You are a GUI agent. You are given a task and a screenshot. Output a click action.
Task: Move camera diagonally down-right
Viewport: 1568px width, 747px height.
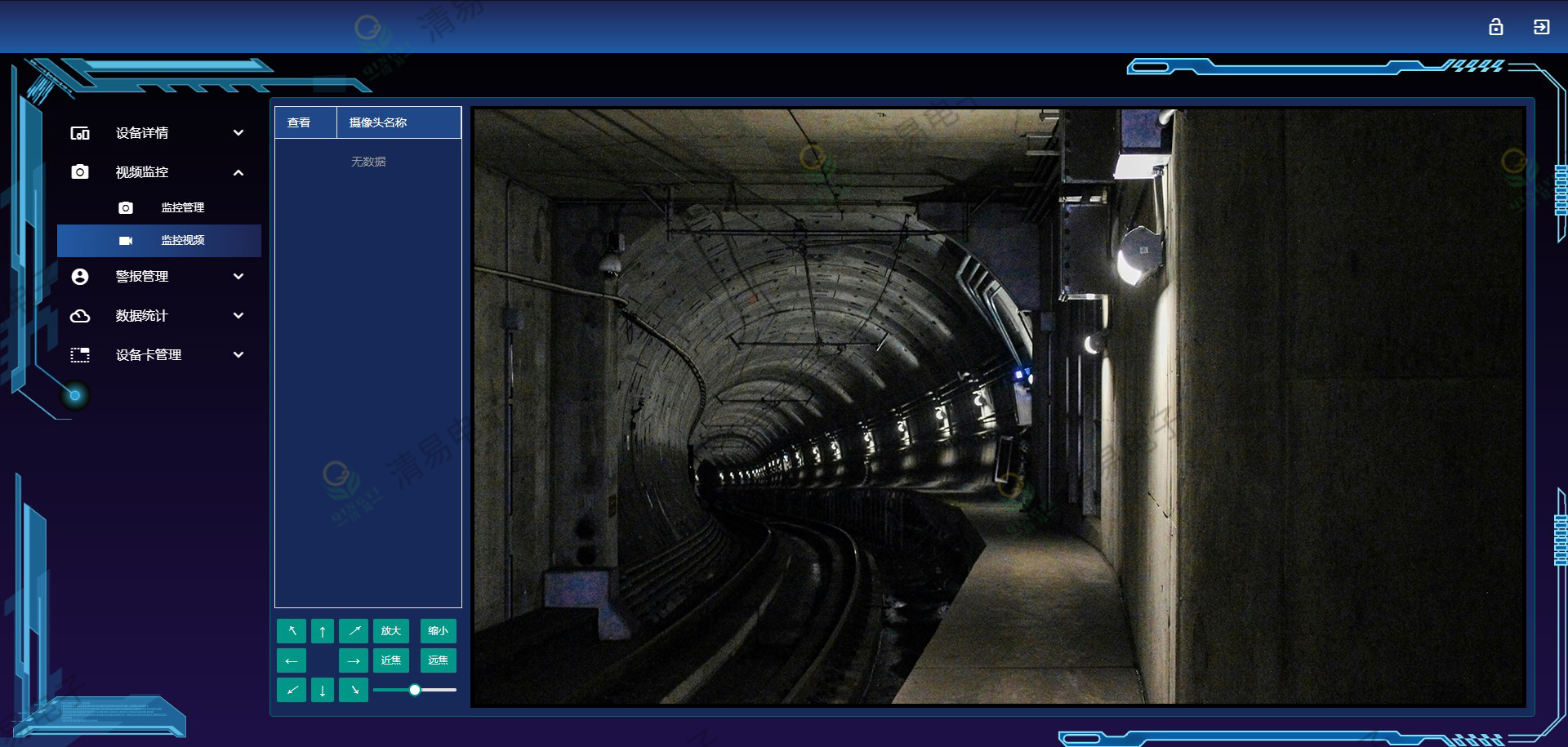[x=354, y=690]
